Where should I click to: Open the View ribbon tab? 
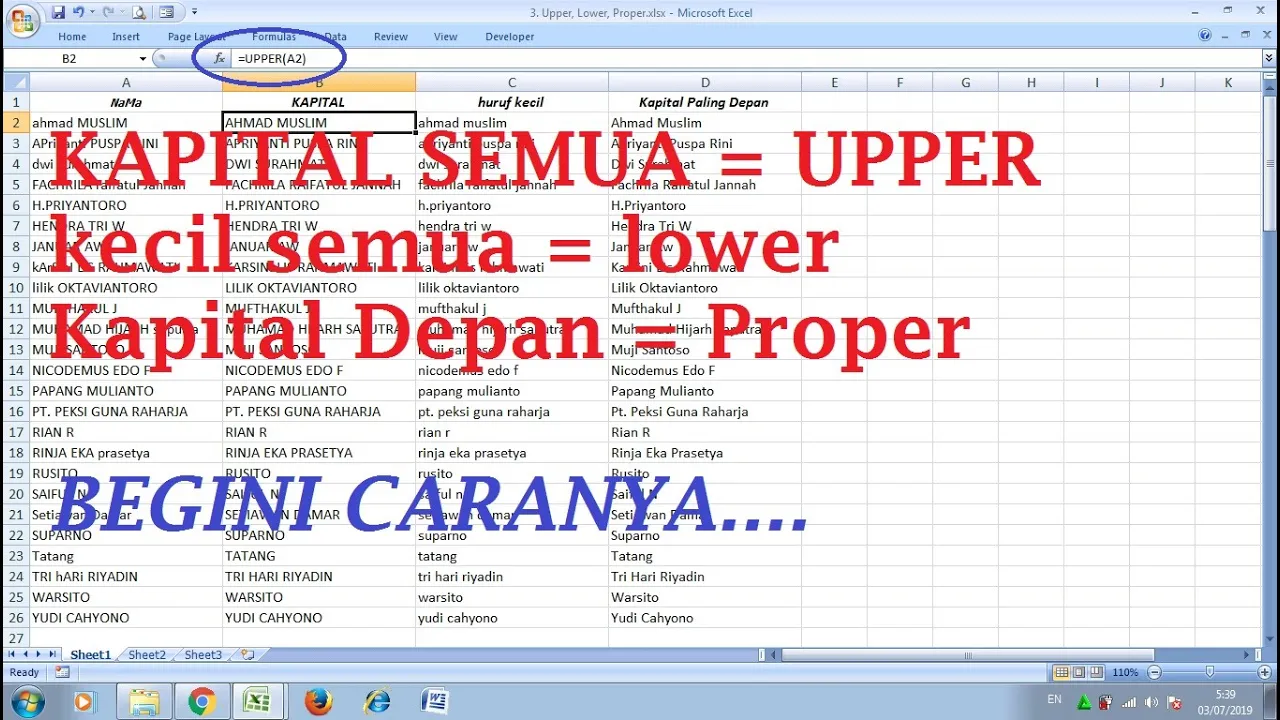tap(446, 37)
